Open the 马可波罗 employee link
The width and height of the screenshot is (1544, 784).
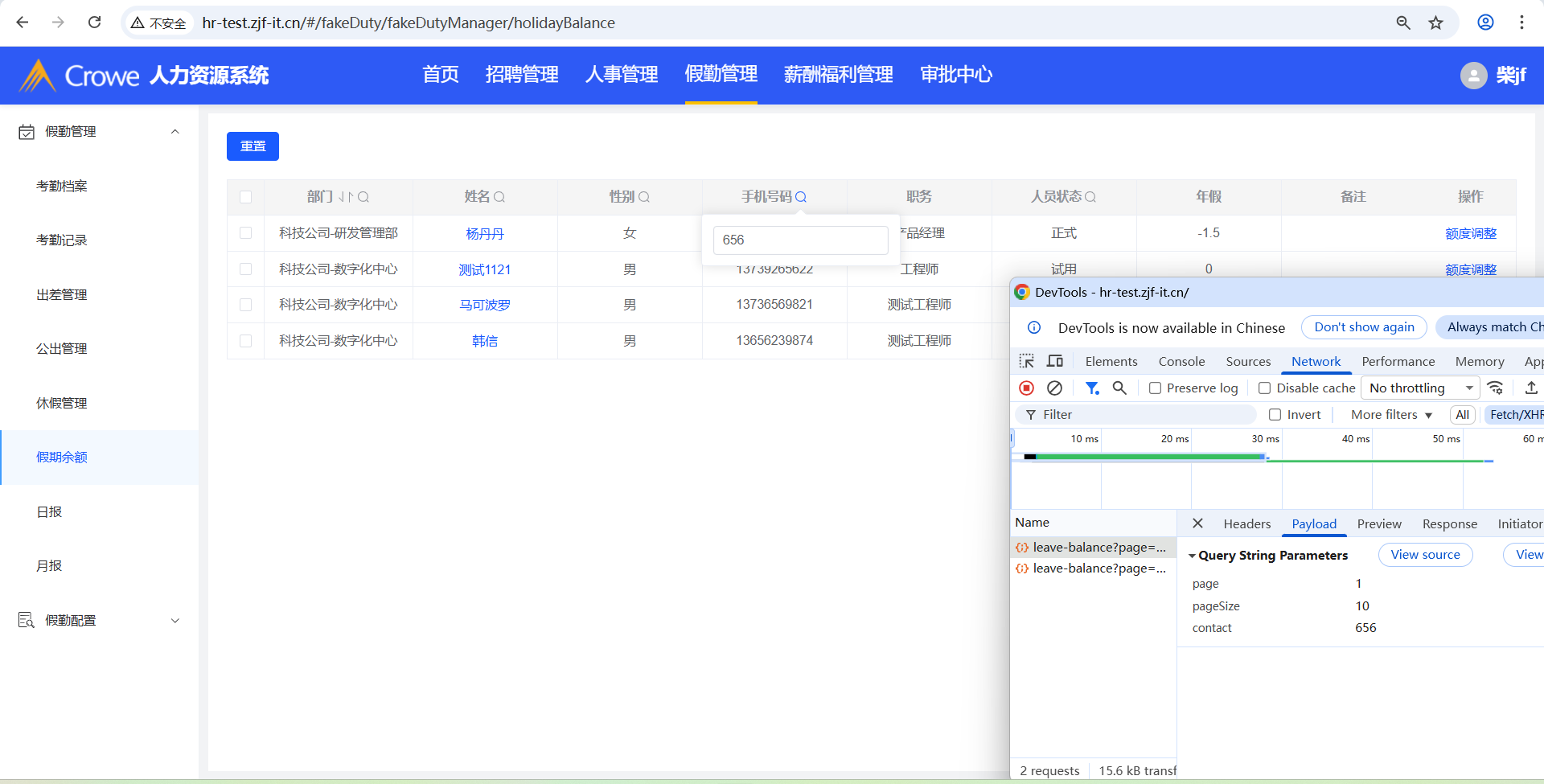point(484,306)
